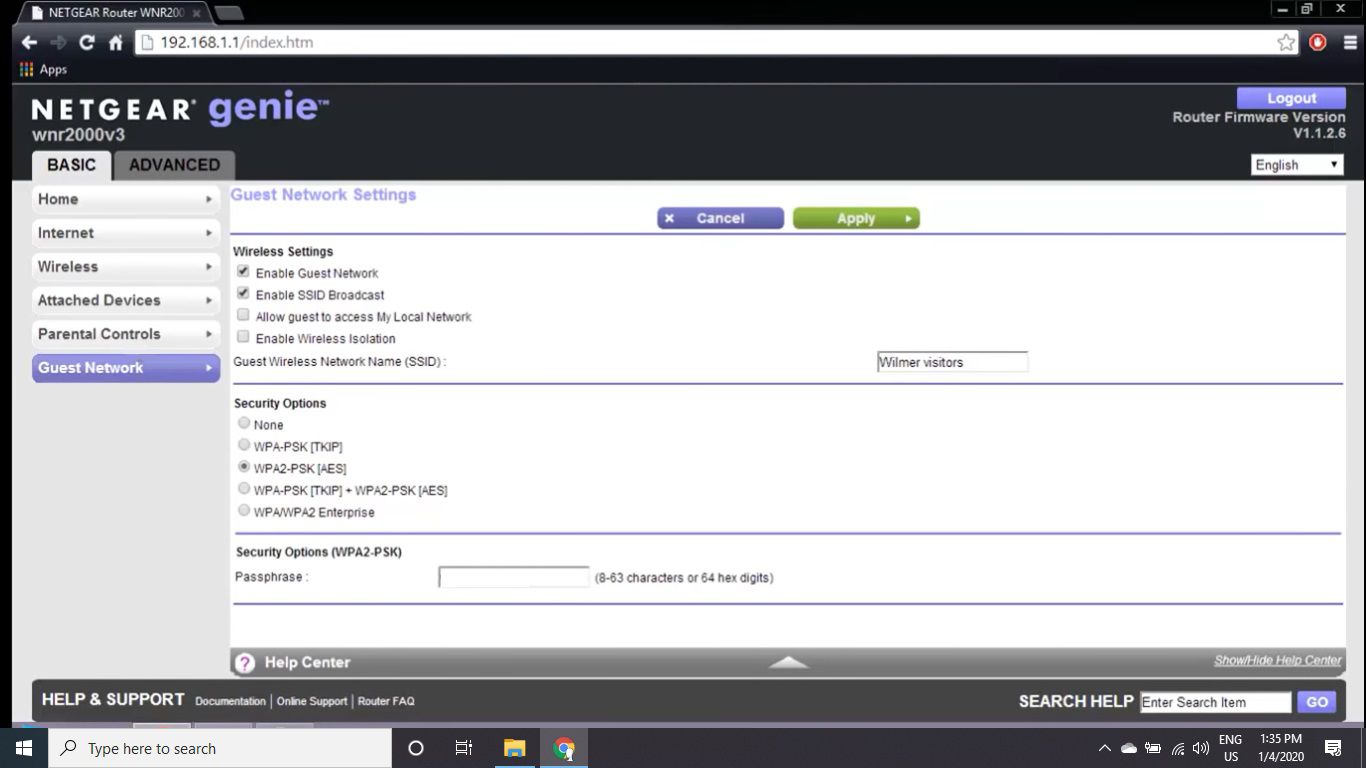This screenshot has width=1366, height=768.
Task: Open the Wireless sidebar item
Action: (x=126, y=267)
